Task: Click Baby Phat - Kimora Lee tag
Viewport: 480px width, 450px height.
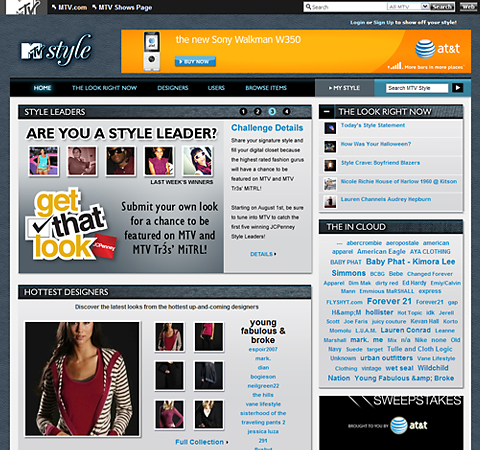Action: point(410,262)
